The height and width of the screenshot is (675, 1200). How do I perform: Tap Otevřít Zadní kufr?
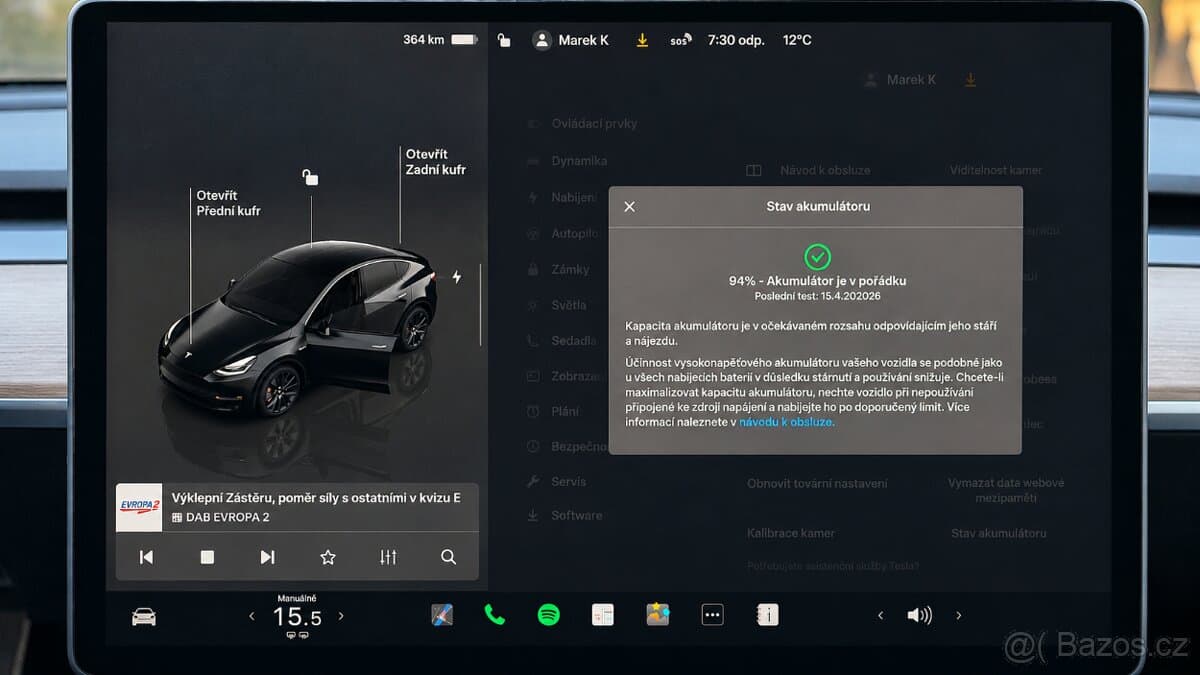pyautogui.click(x=435, y=162)
